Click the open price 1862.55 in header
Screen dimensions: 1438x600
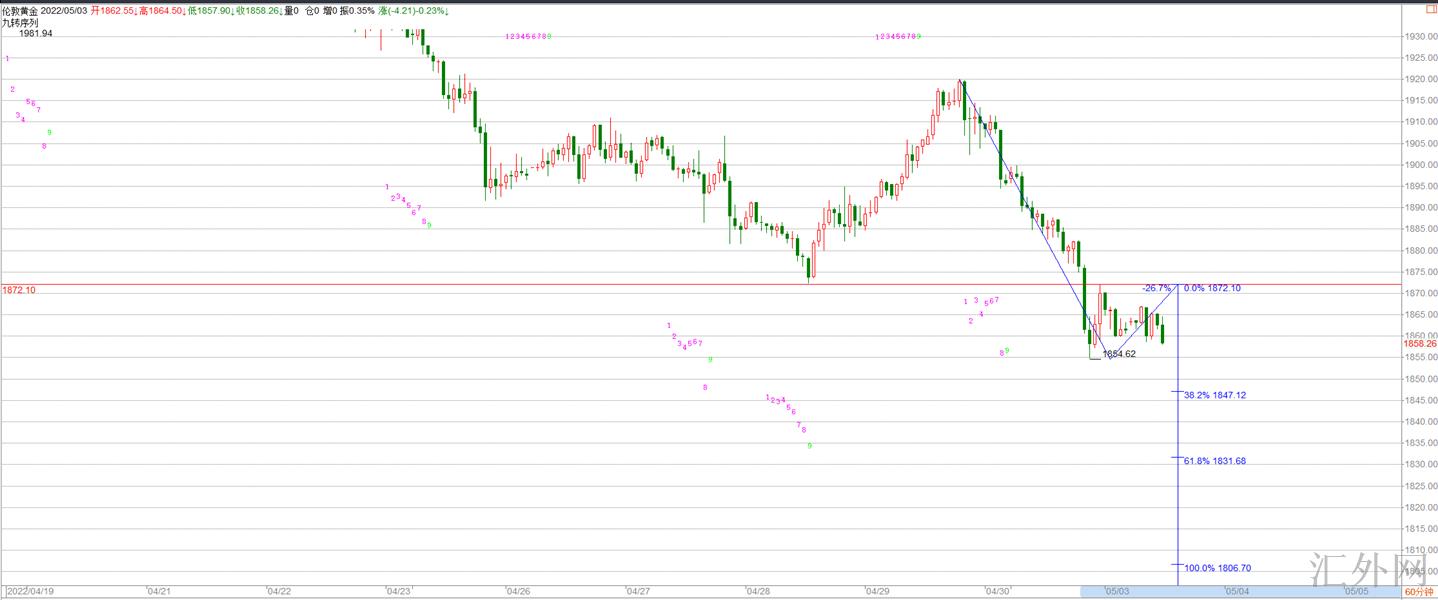pos(116,10)
